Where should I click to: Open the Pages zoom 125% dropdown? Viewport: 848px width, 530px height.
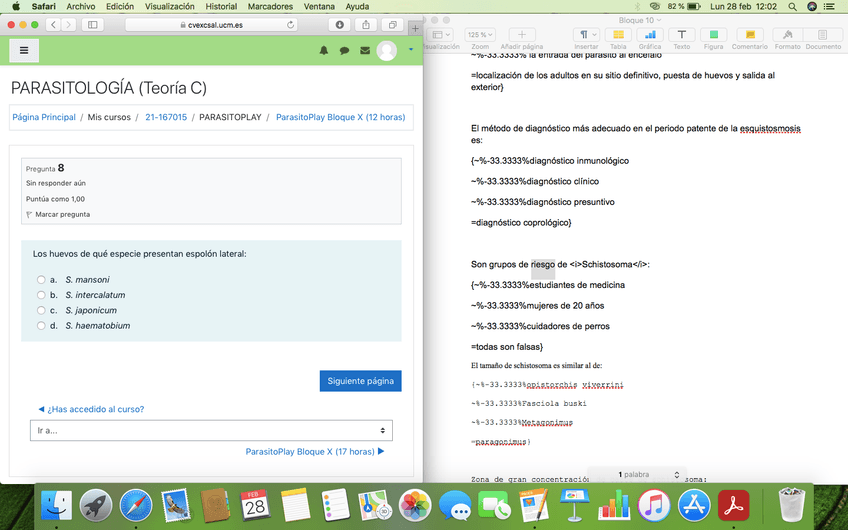[480, 35]
